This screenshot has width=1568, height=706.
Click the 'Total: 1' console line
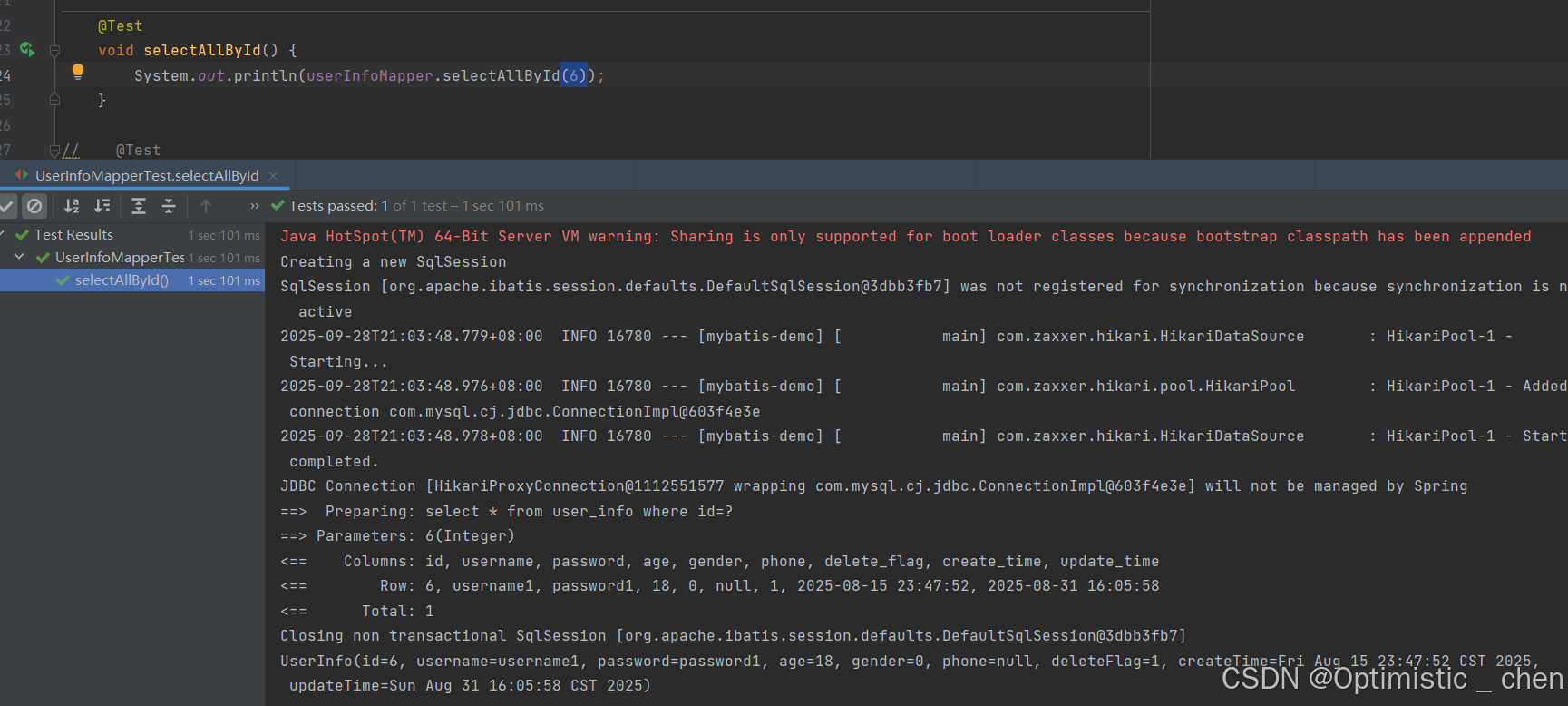tap(357, 612)
